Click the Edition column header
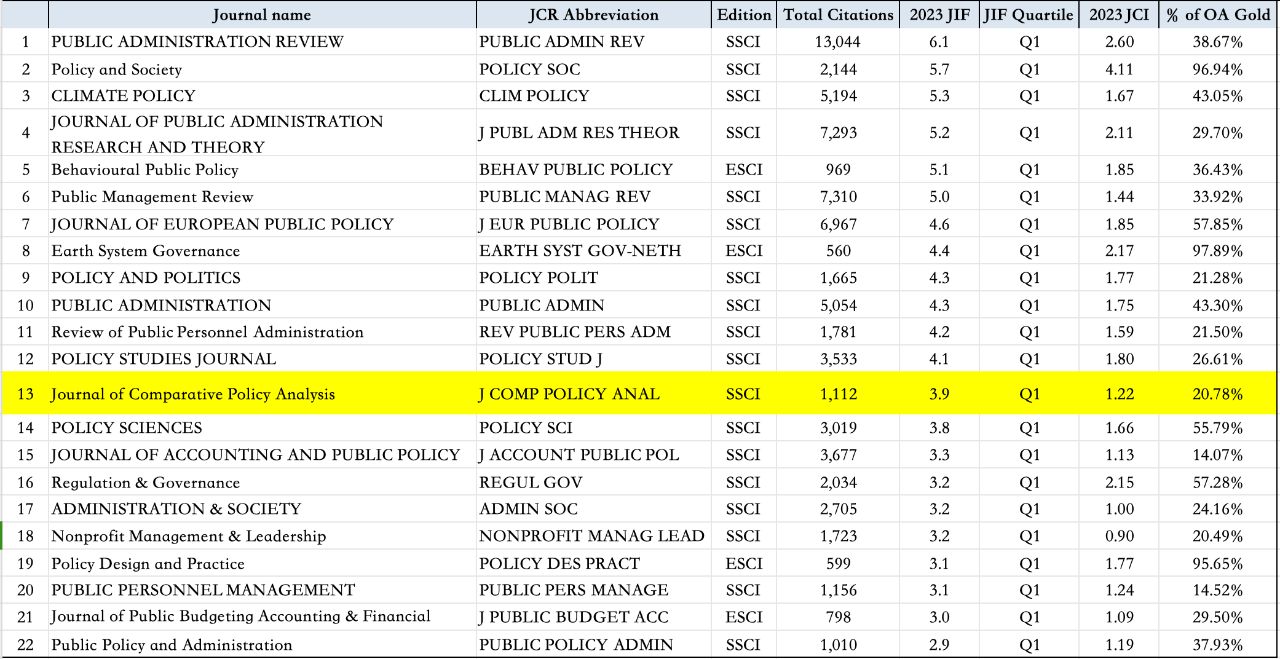1280x659 pixels. pyautogui.click(x=744, y=15)
